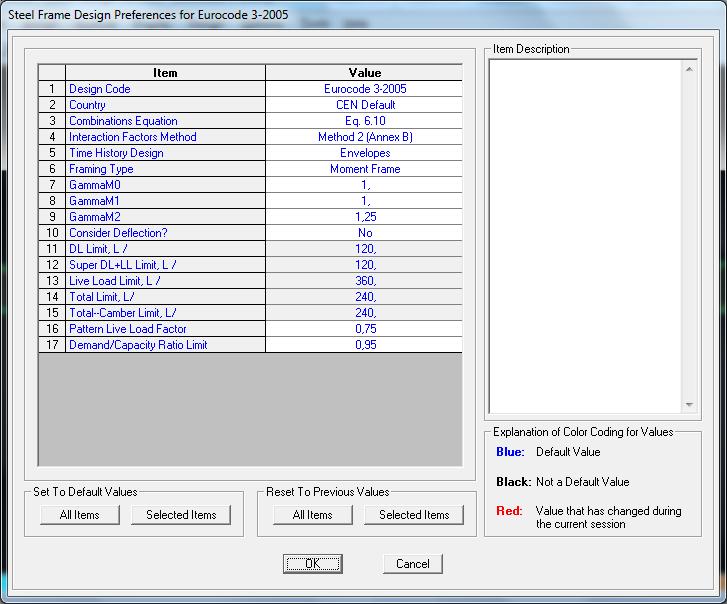
Task: Click the Value column header
Action: tap(364, 73)
